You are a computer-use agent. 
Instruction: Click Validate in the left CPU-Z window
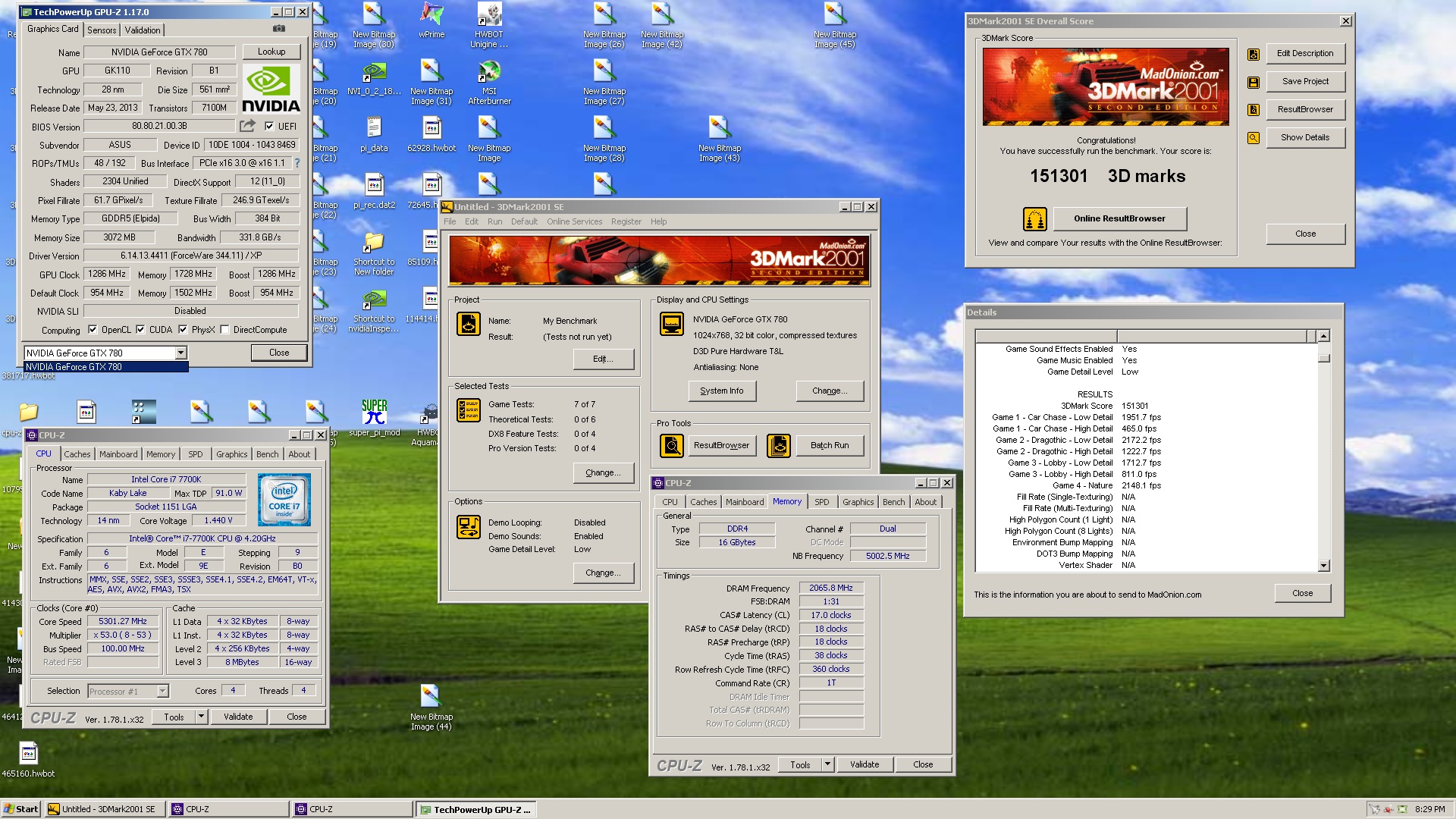[238, 717]
